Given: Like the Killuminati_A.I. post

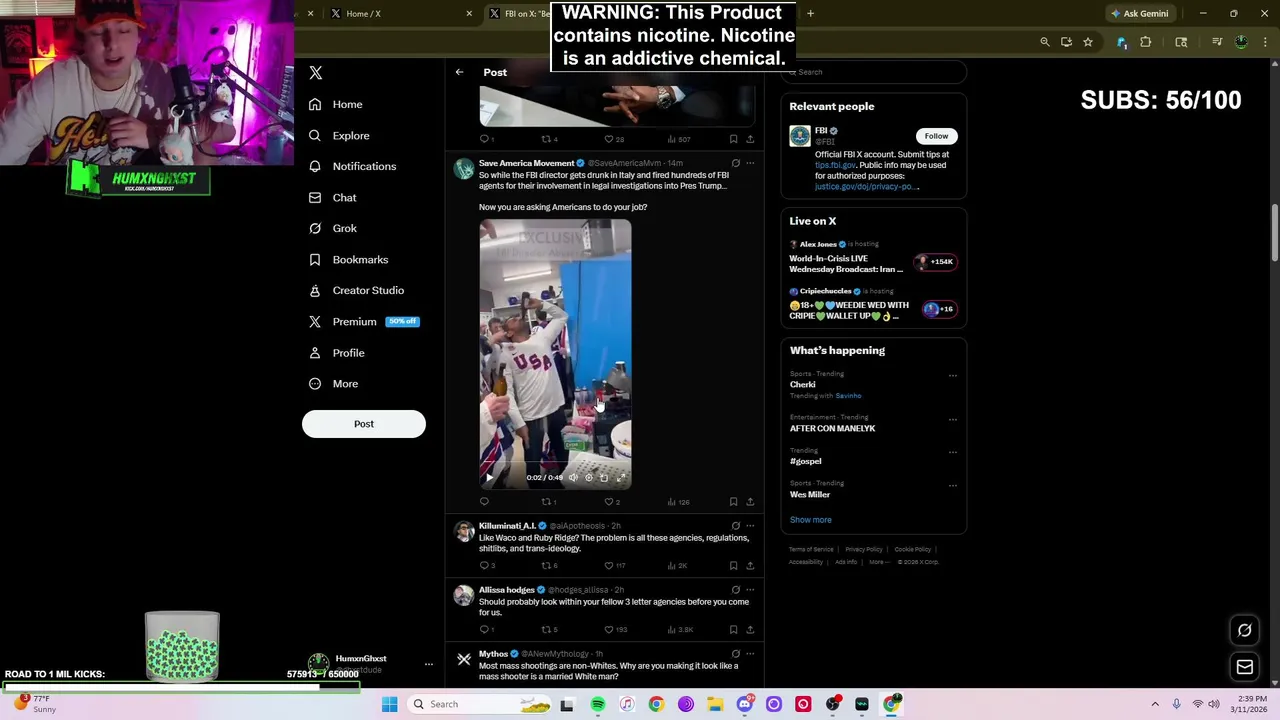Looking at the screenshot, I should [609, 566].
